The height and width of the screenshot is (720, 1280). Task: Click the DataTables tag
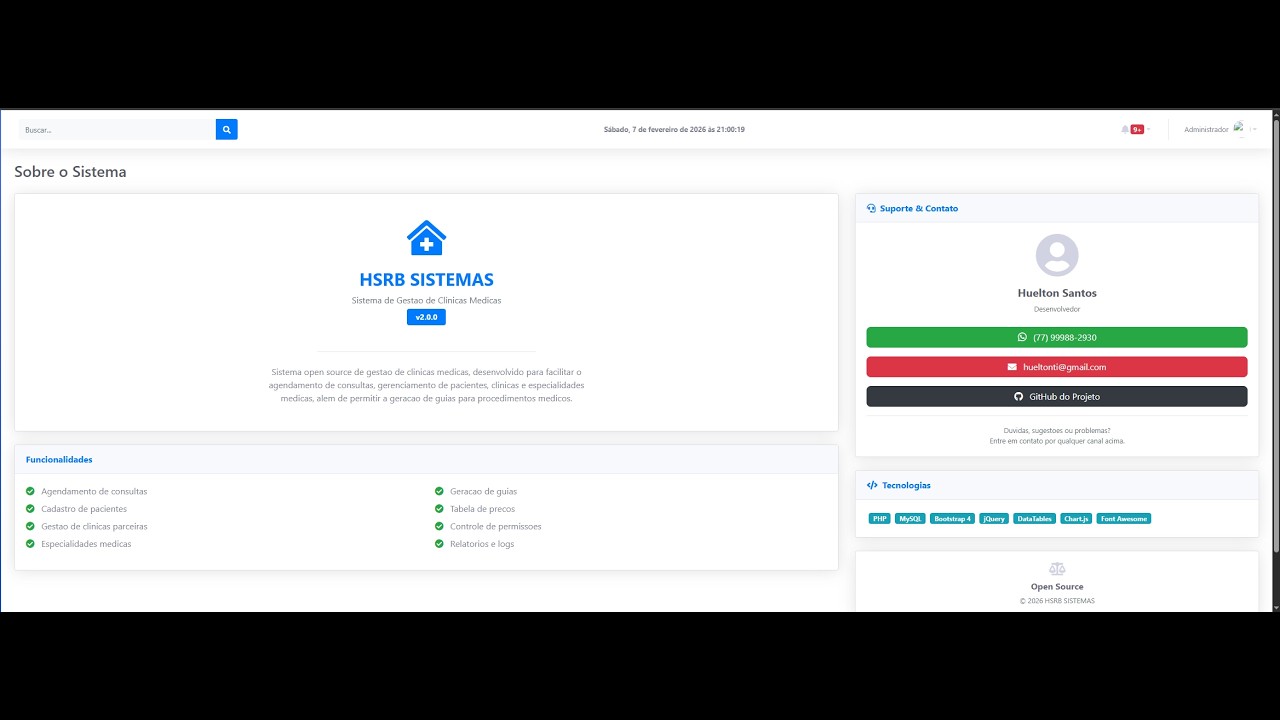[x=1035, y=519]
